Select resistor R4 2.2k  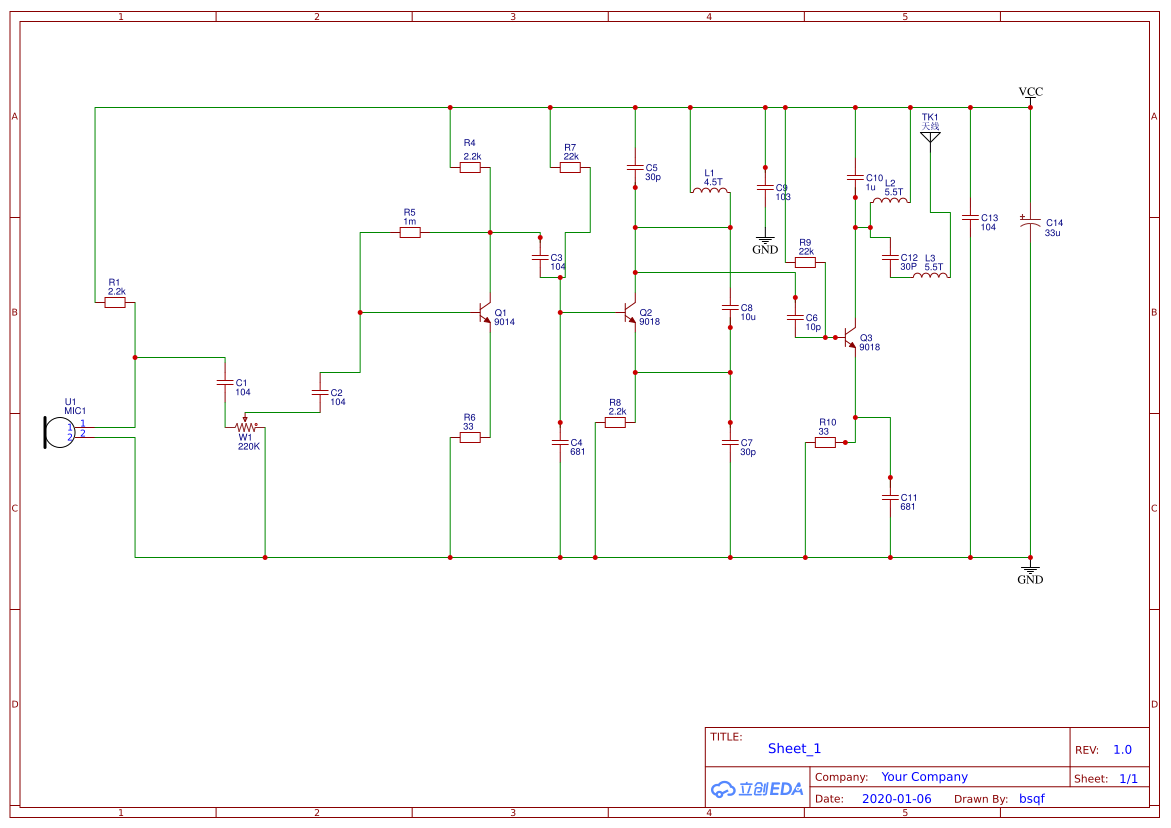pyautogui.click(x=470, y=167)
